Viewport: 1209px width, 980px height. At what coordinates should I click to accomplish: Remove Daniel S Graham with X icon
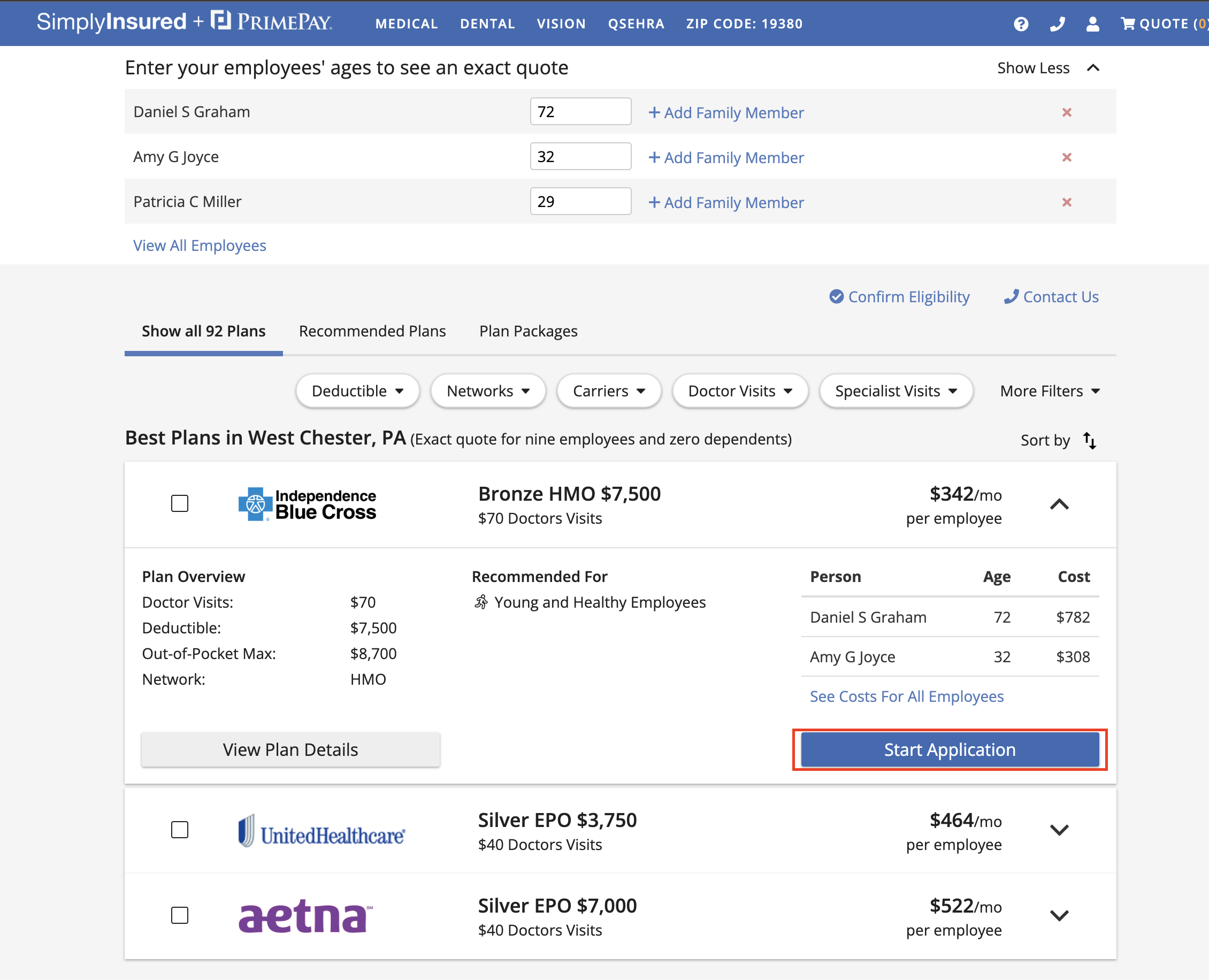click(x=1066, y=112)
